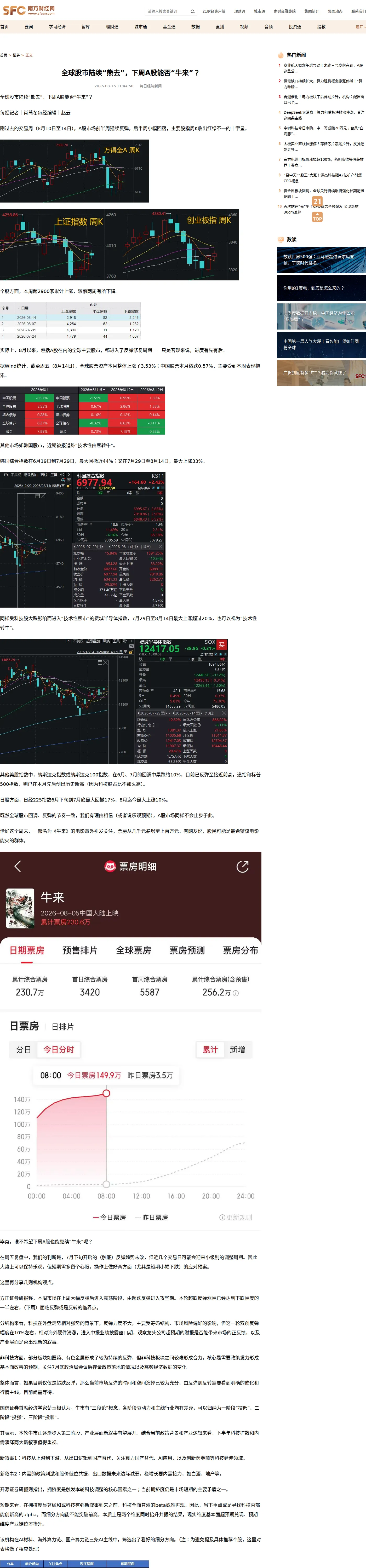Open the 上证指数 周K chart image

[59, 245]
